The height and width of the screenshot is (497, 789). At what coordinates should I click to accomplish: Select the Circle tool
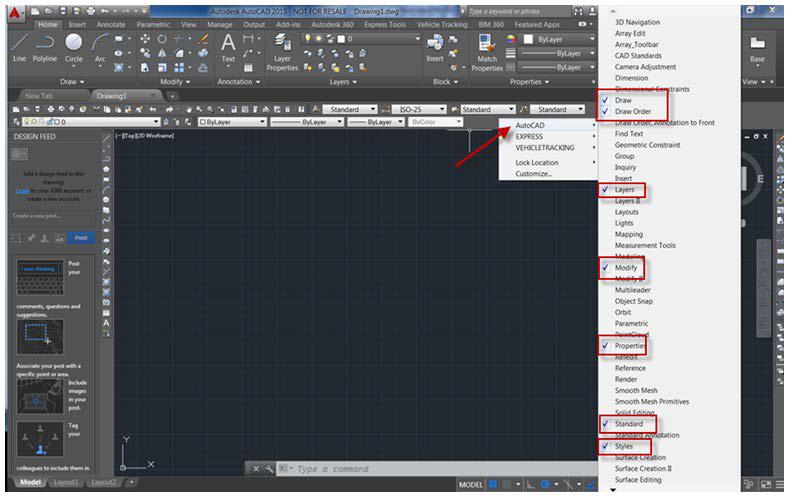[73, 48]
